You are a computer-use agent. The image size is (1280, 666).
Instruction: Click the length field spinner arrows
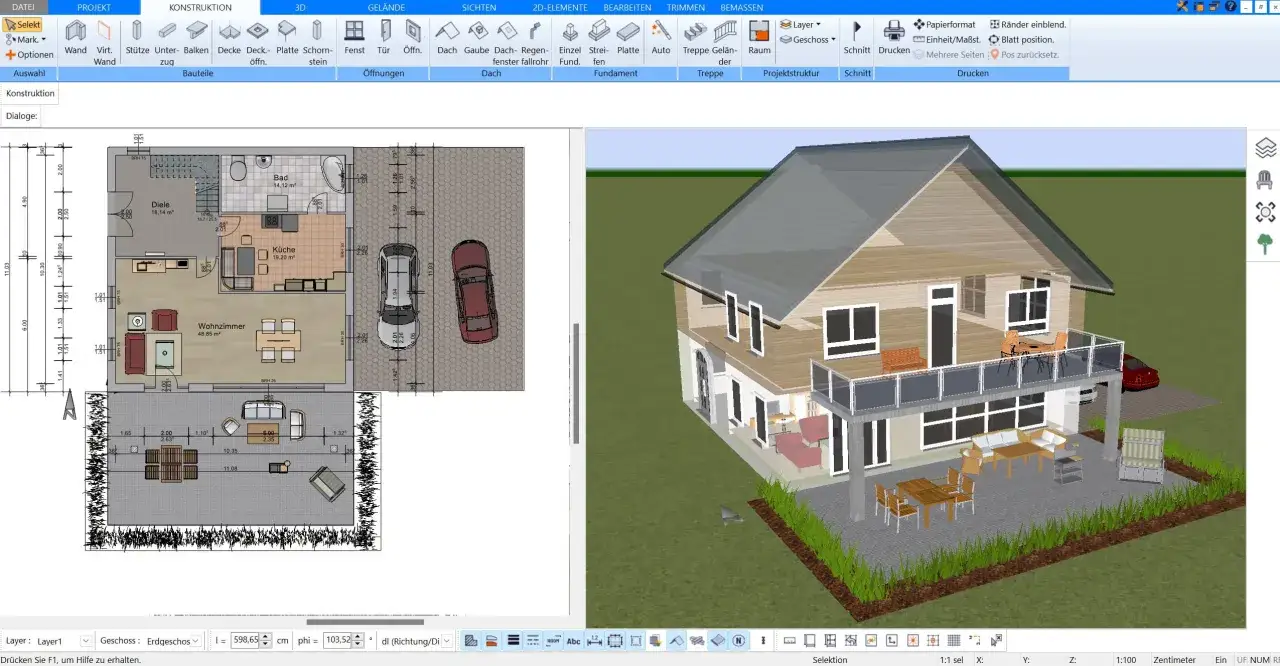266,640
